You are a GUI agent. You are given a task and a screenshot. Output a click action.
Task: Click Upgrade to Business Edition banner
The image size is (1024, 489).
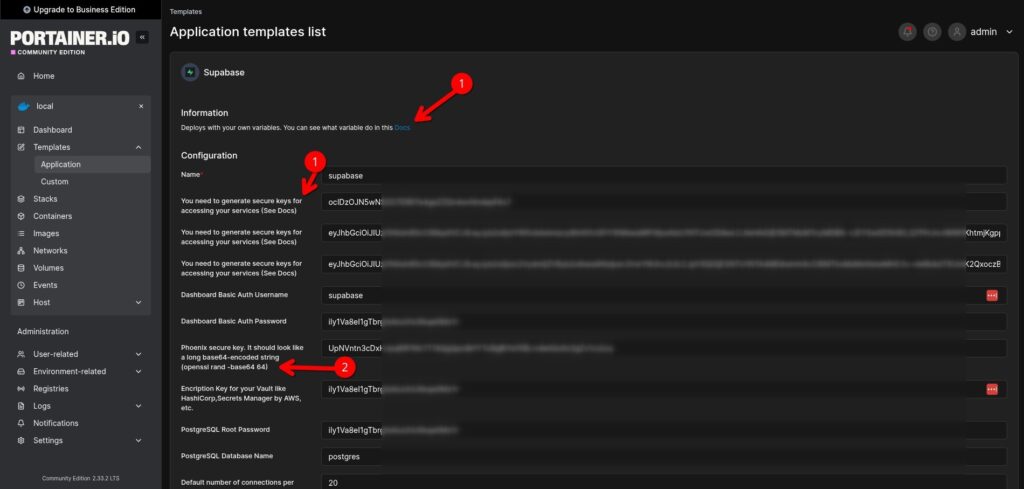coord(80,10)
